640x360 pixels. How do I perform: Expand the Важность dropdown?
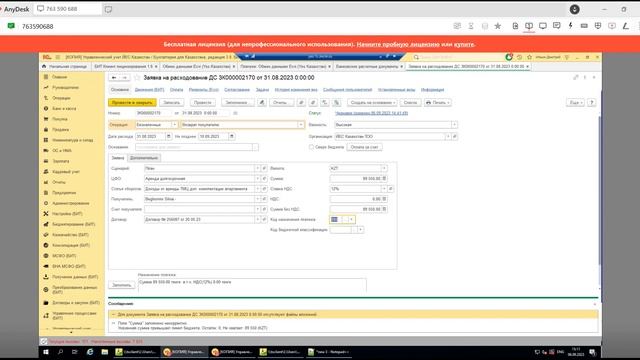pos(454,124)
